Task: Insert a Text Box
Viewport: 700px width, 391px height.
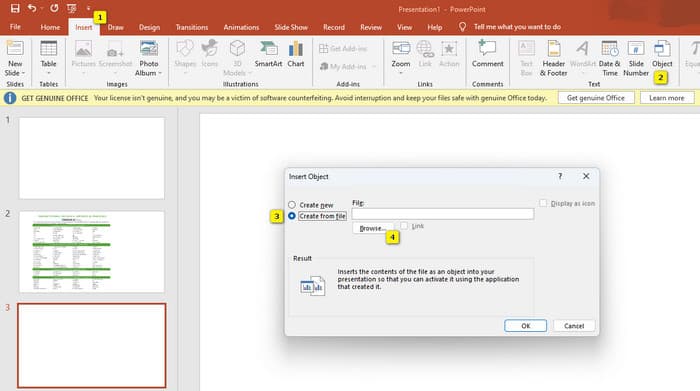Action: 526,58
